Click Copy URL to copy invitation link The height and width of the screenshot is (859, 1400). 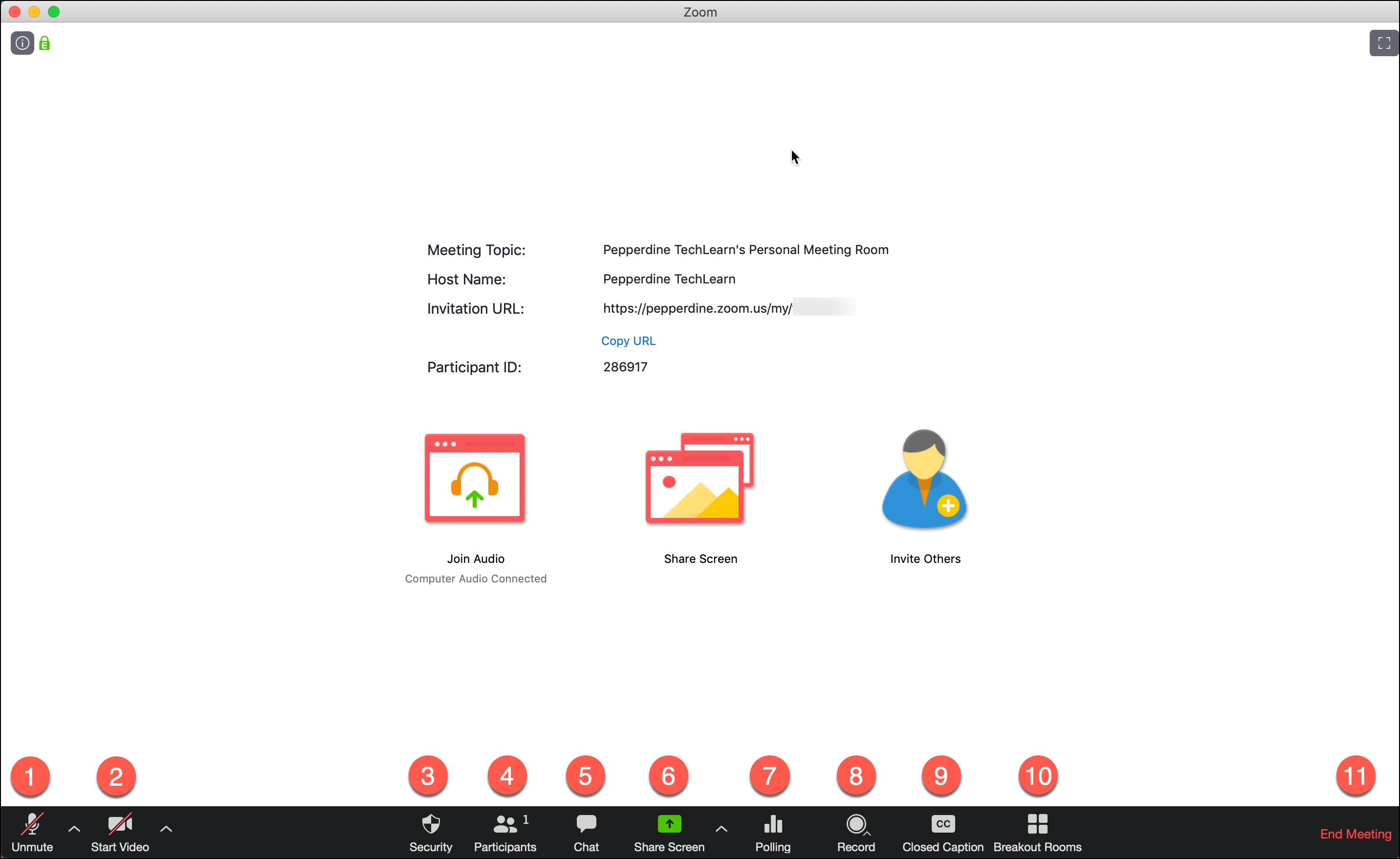(628, 340)
